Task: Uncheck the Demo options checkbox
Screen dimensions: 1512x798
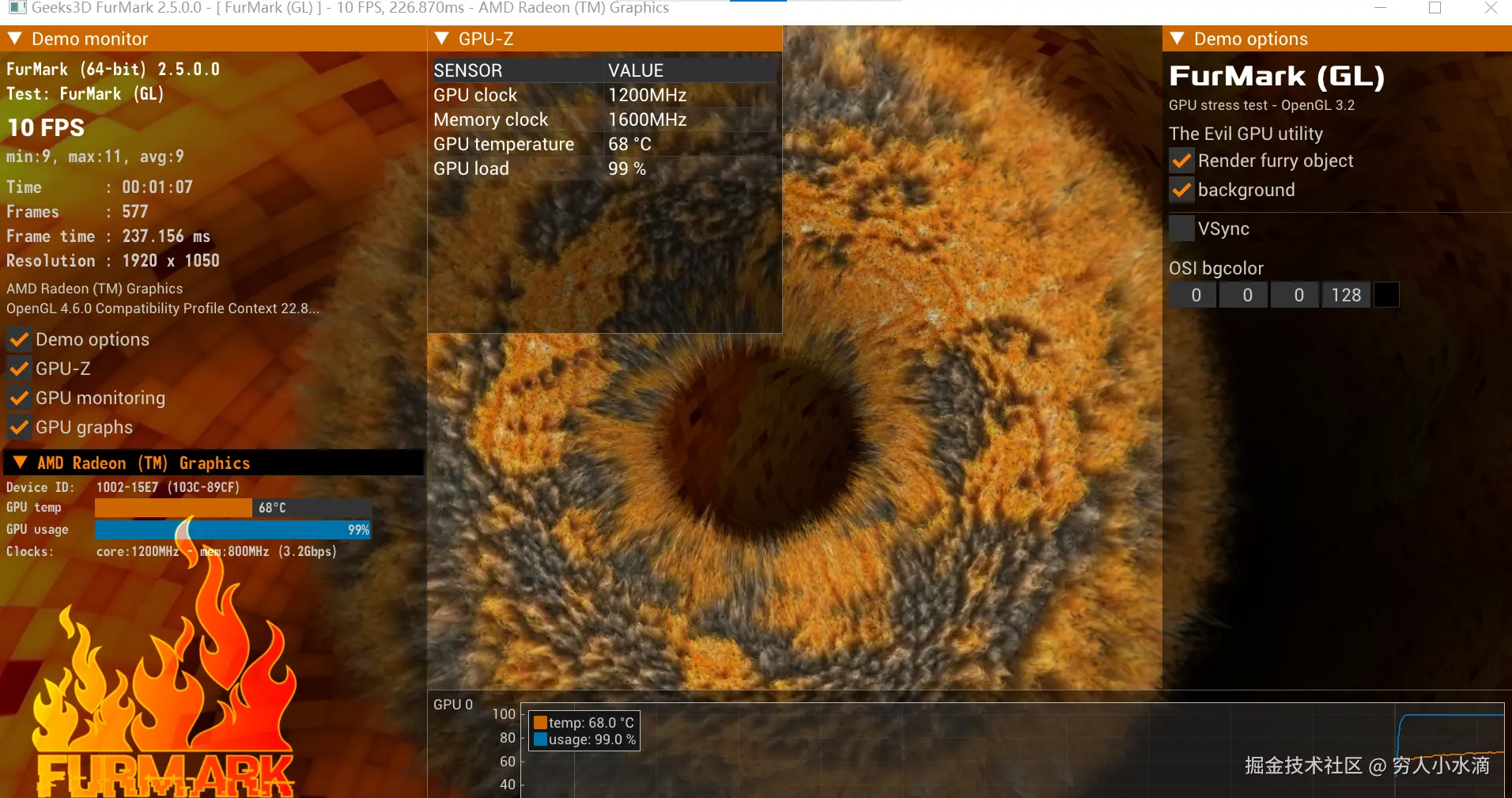Action: click(19, 340)
